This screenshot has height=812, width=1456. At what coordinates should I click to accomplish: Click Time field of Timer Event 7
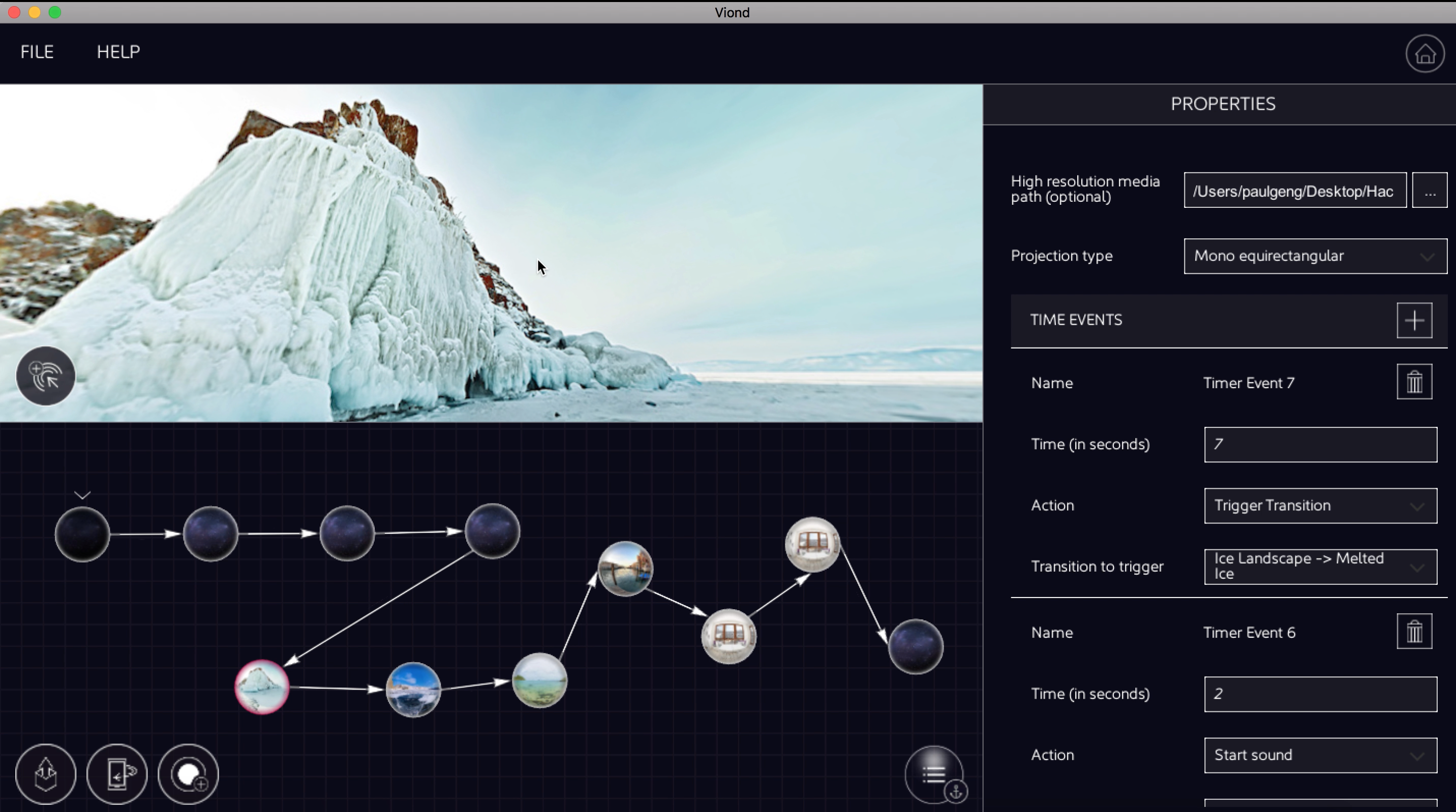pyautogui.click(x=1320, y=445)
